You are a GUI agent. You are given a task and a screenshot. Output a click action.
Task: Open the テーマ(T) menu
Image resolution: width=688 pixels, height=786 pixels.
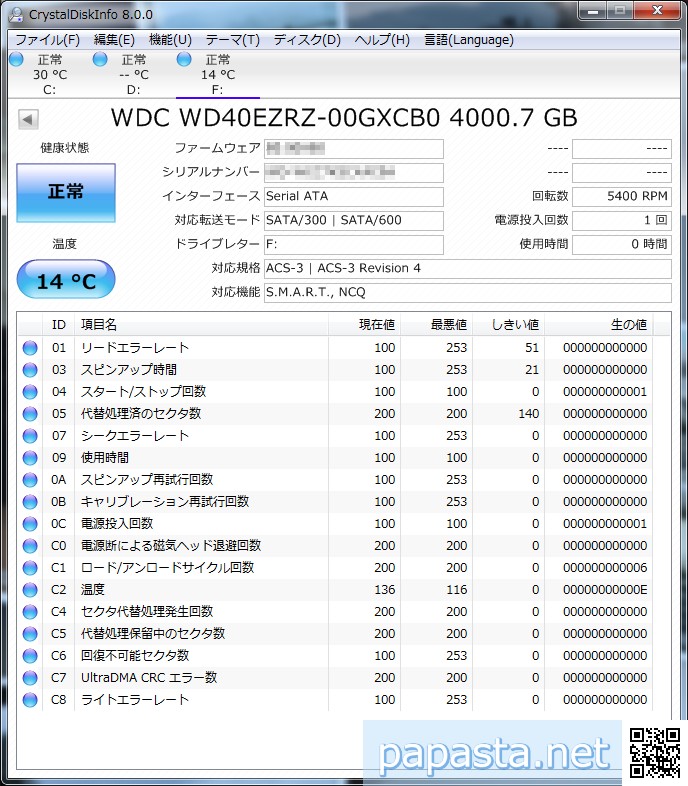[x=232, y=40]
